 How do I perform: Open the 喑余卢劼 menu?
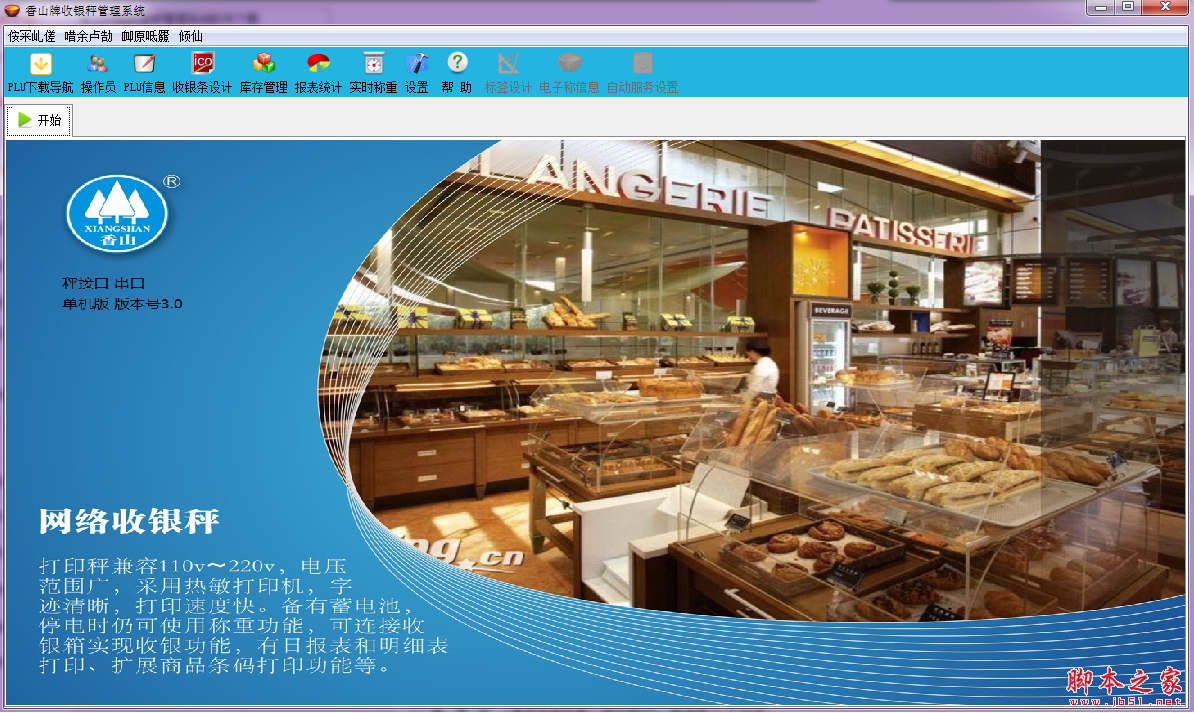(x=88, y=36)
